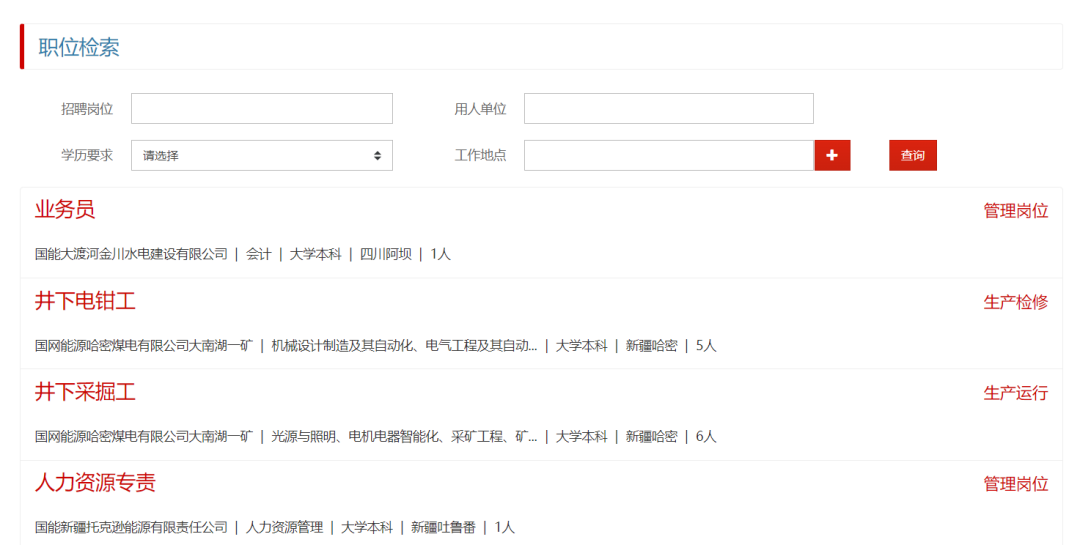Select the 职位检索 section heading
The image size is (1080, 545).
(x=79, y=48)
